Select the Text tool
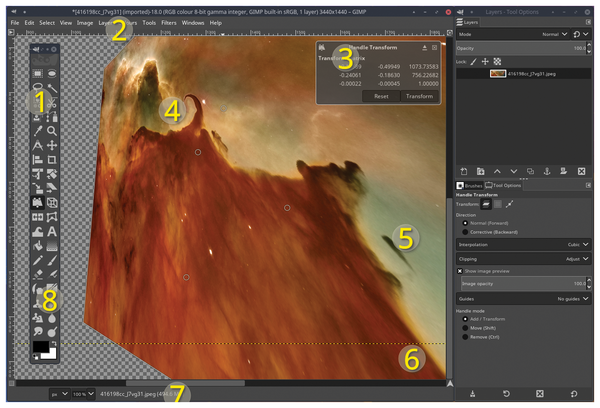 point(52,232)
